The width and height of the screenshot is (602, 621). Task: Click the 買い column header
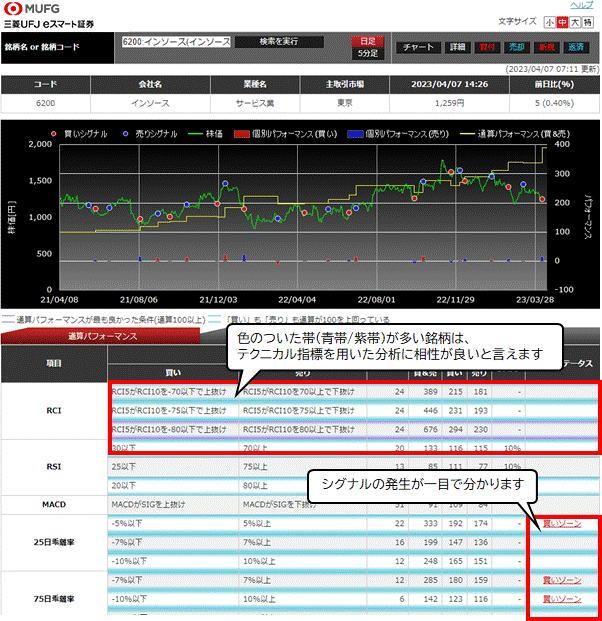pyautogui.click(x=173, y=373)
